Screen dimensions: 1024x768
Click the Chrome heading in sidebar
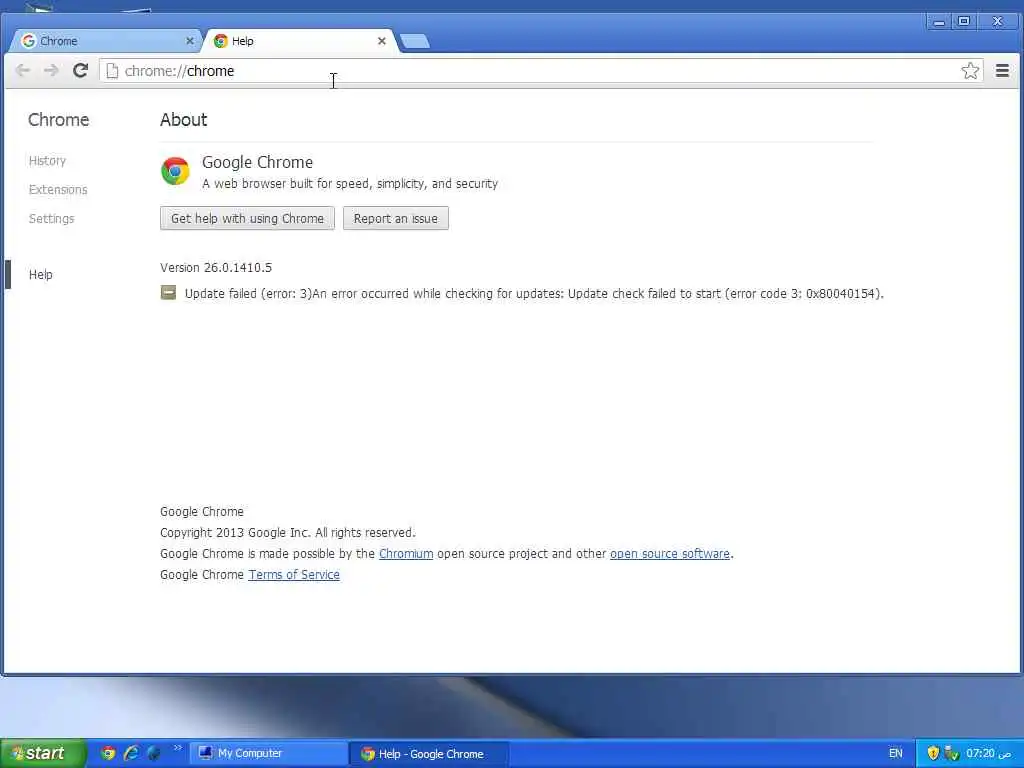point(59,120)
